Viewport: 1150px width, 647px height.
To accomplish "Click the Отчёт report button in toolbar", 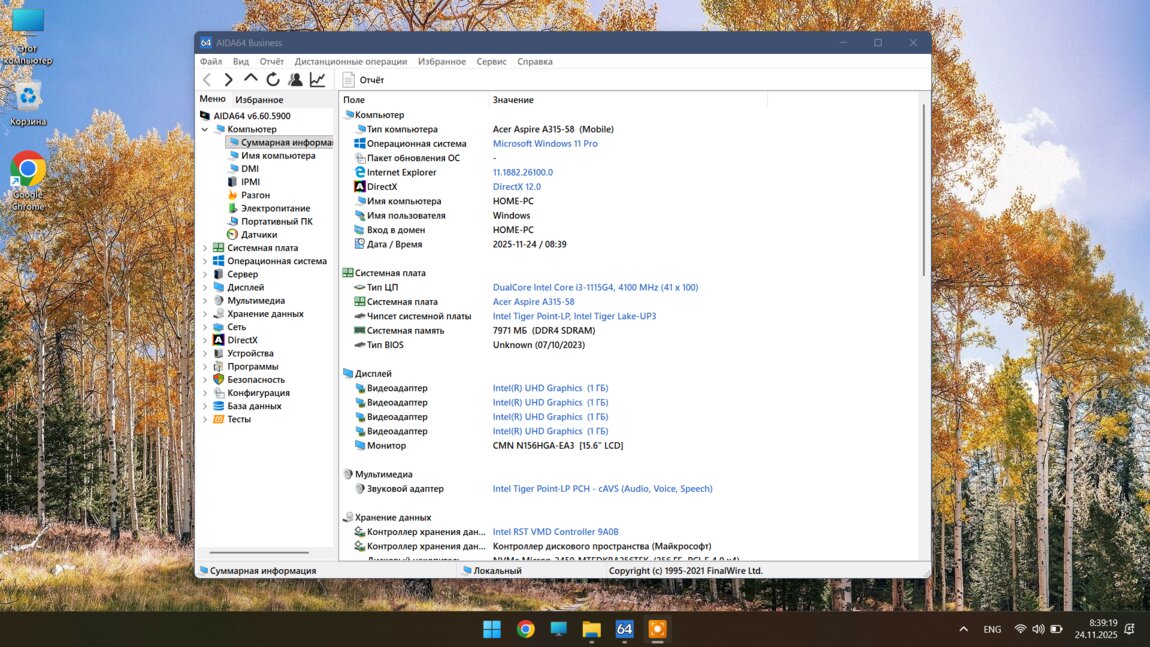I will tap(363, 80).
